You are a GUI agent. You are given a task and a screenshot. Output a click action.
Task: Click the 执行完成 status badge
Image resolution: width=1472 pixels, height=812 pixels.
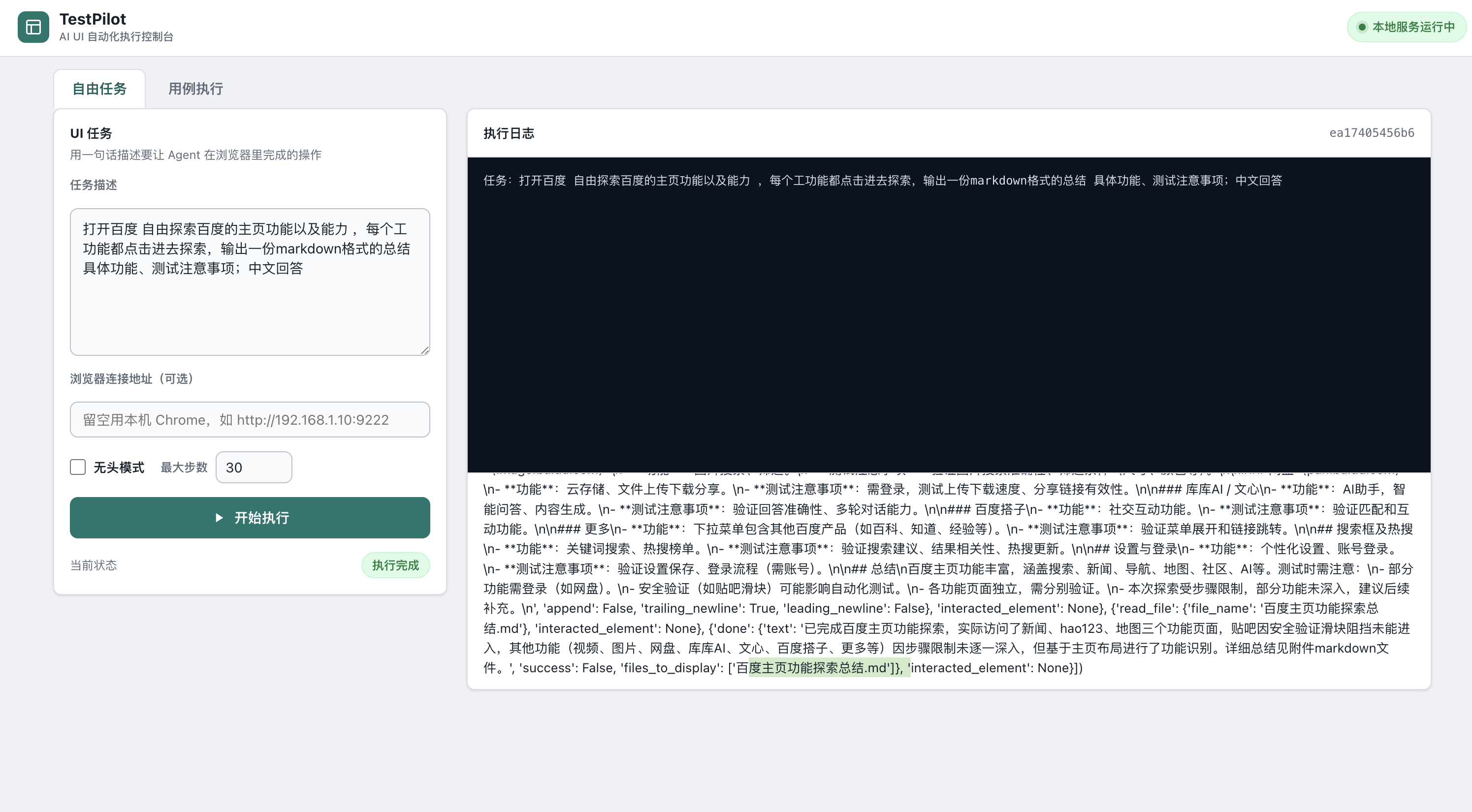click(x=395, y=565)
